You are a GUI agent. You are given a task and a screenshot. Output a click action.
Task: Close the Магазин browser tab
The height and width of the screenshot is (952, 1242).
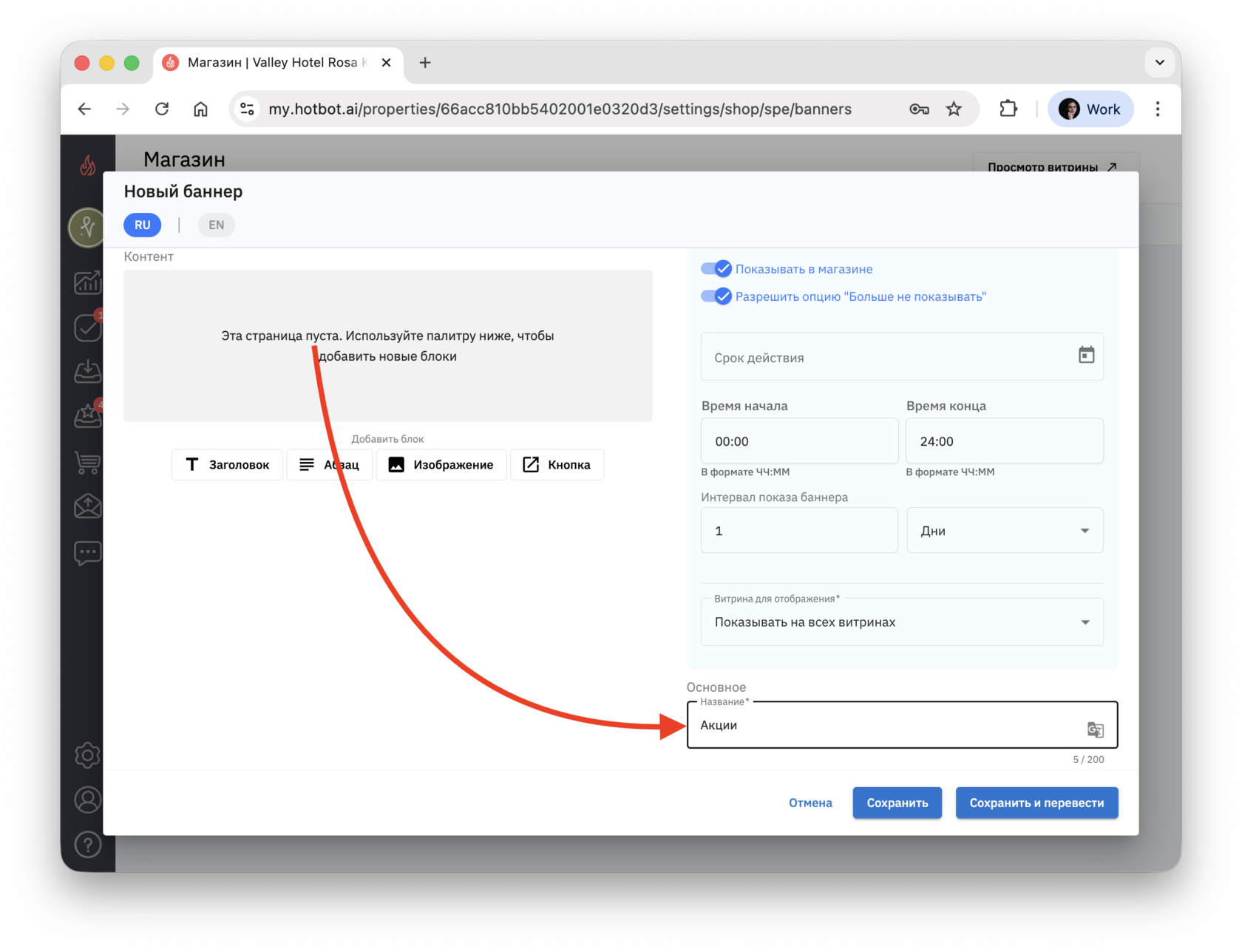[x=386, y=63]
